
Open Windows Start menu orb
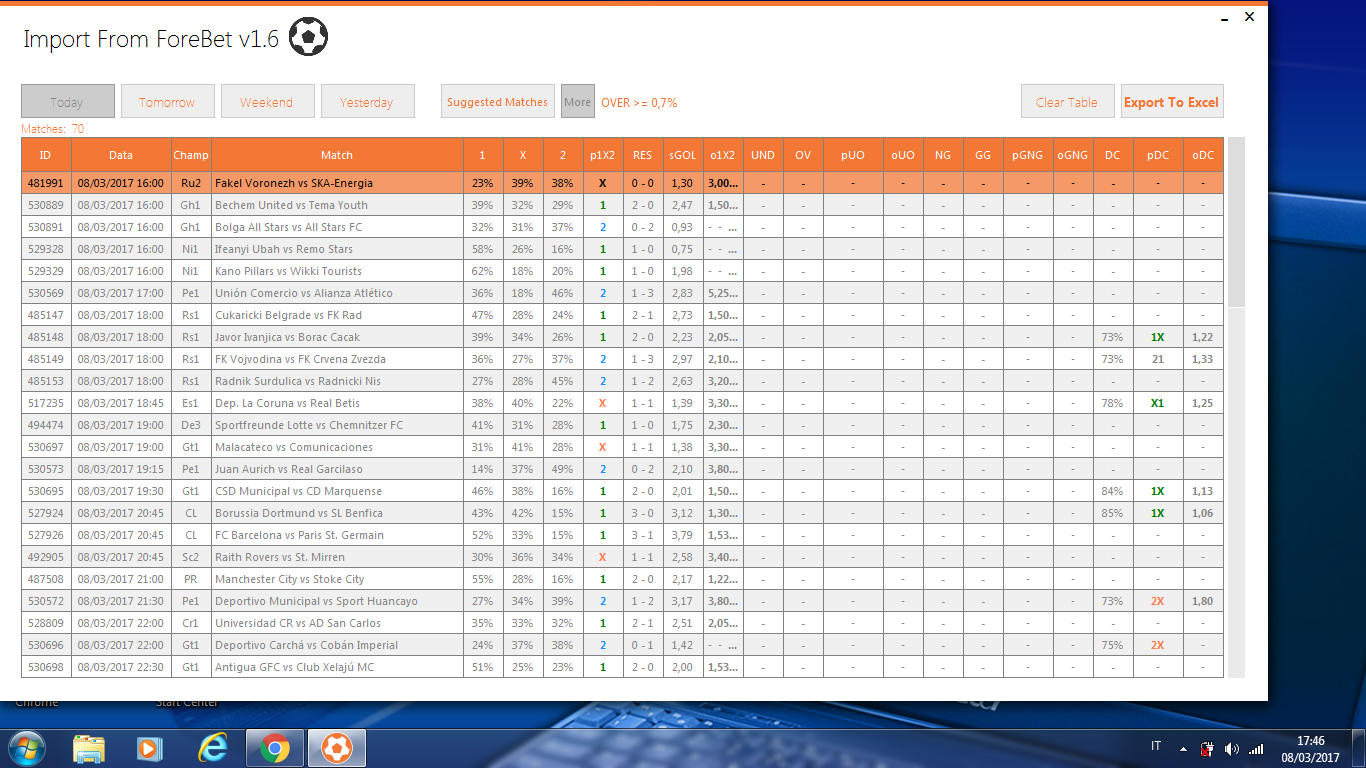point(26,748)
